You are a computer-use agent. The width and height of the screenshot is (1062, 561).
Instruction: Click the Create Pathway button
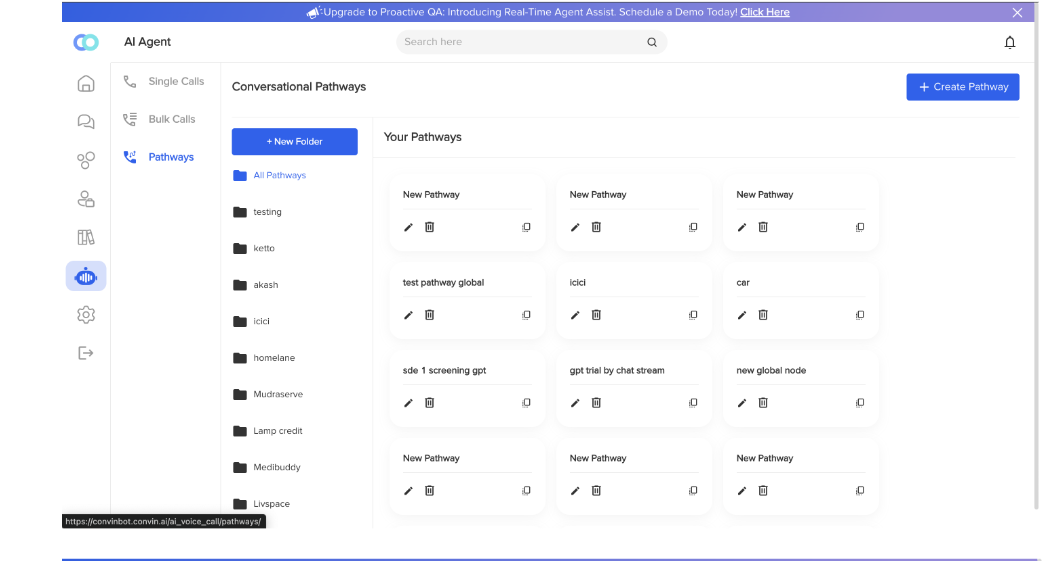(962, 87)
